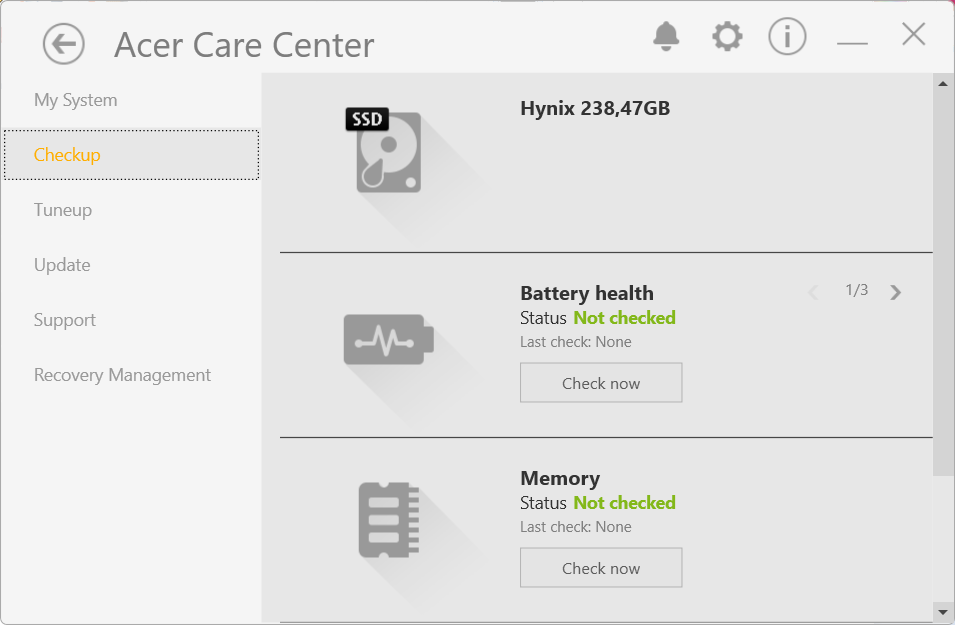Open Recovery Management
The width and height of the screenshot is (955, 625).
pyautogui.click(x=122, y=375)
